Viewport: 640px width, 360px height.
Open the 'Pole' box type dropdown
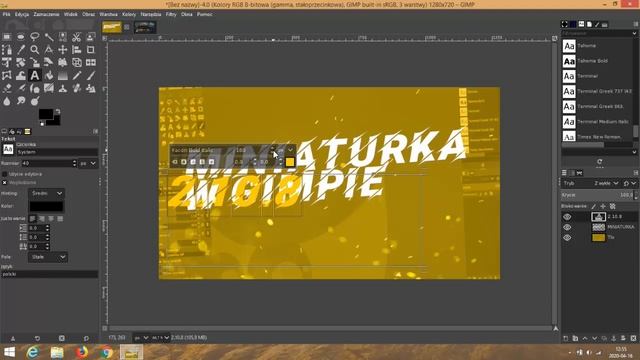tap(48, 257)
